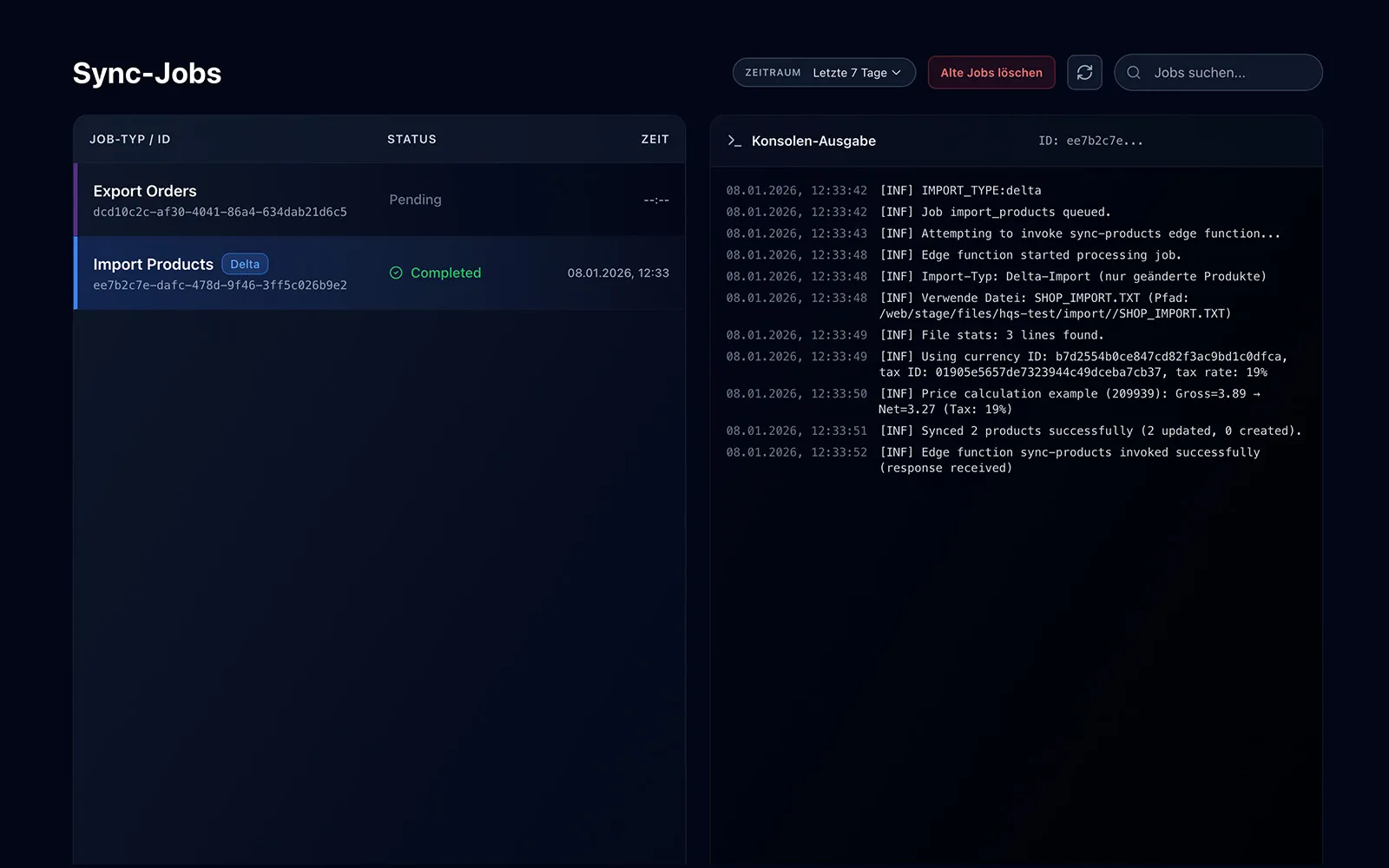Image resolution: width=1389 pixels, height=868 pixels.
Task: Click the console ID: ee7b2c7e... label
Action: click(1090, 141)
